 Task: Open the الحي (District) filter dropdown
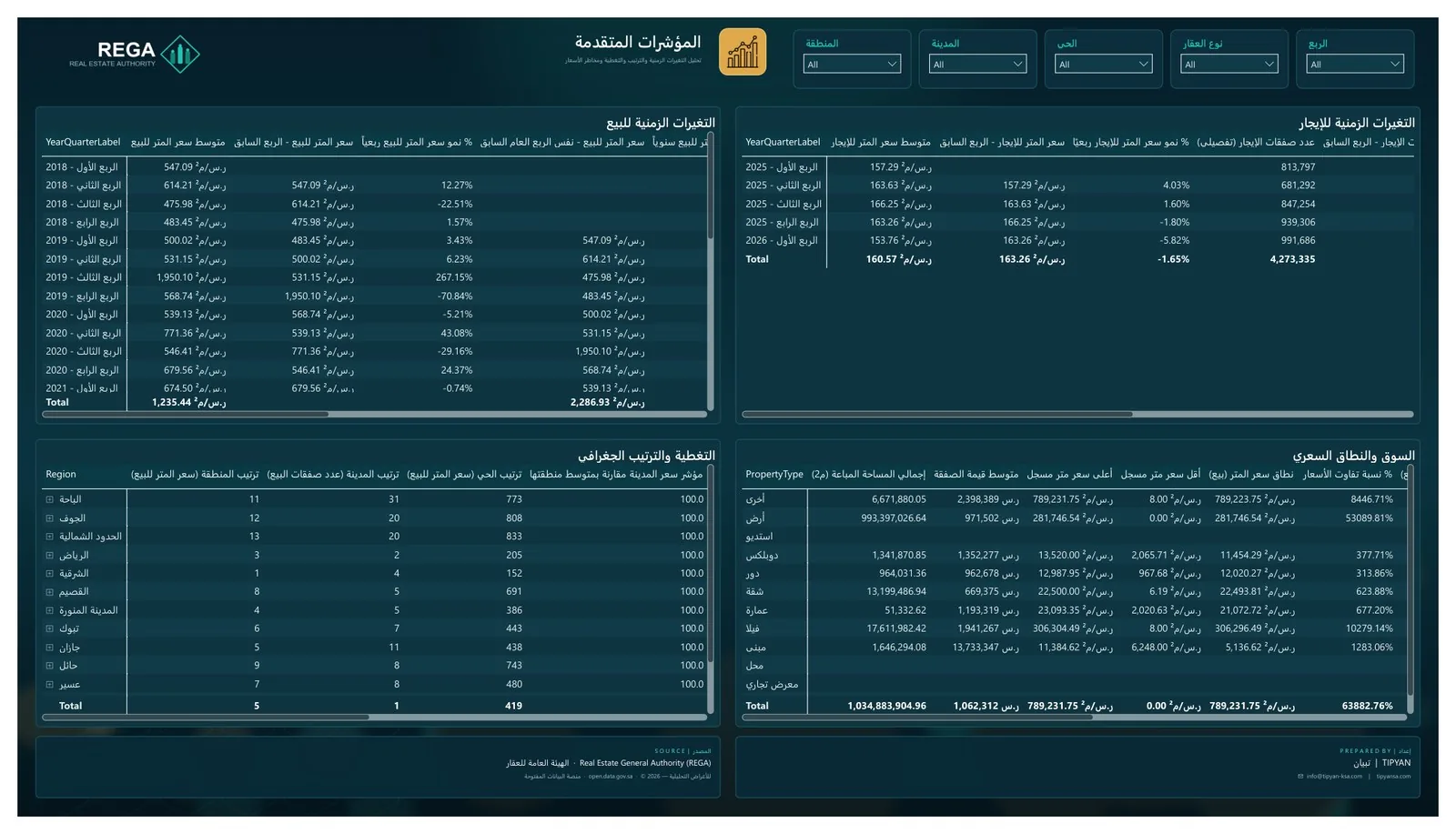(x=1103, y=64)
